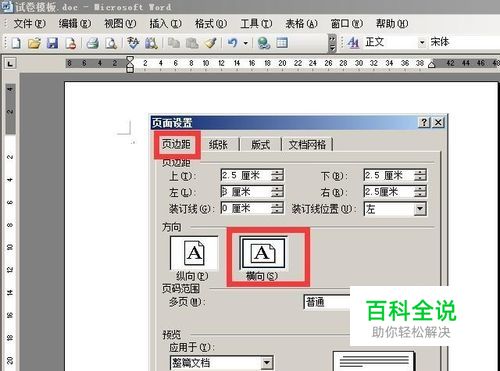The width and height of the screenshot is (500, 371).
Task: Open the 帮助 menu
Action: click(392, 24)
